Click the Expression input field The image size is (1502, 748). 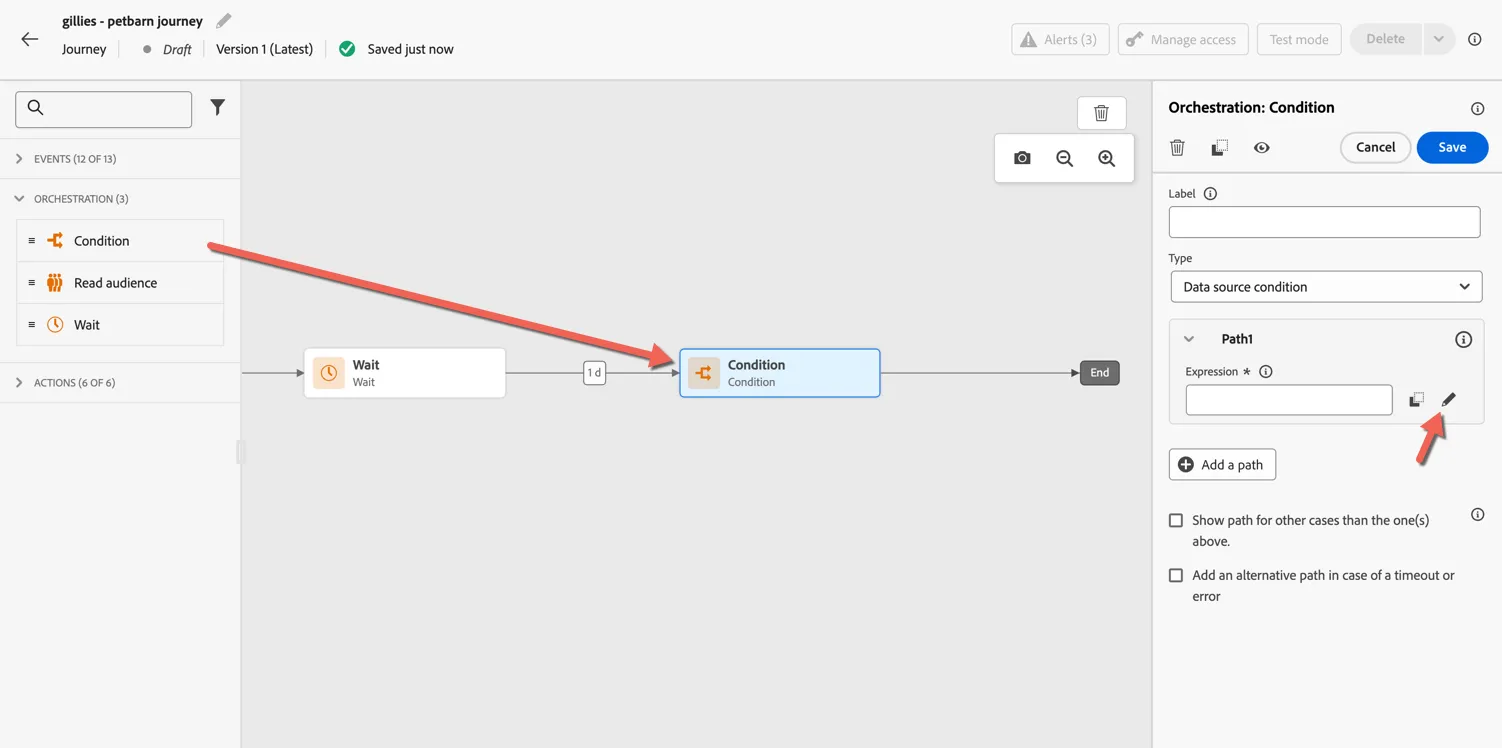click(1289, 400)
